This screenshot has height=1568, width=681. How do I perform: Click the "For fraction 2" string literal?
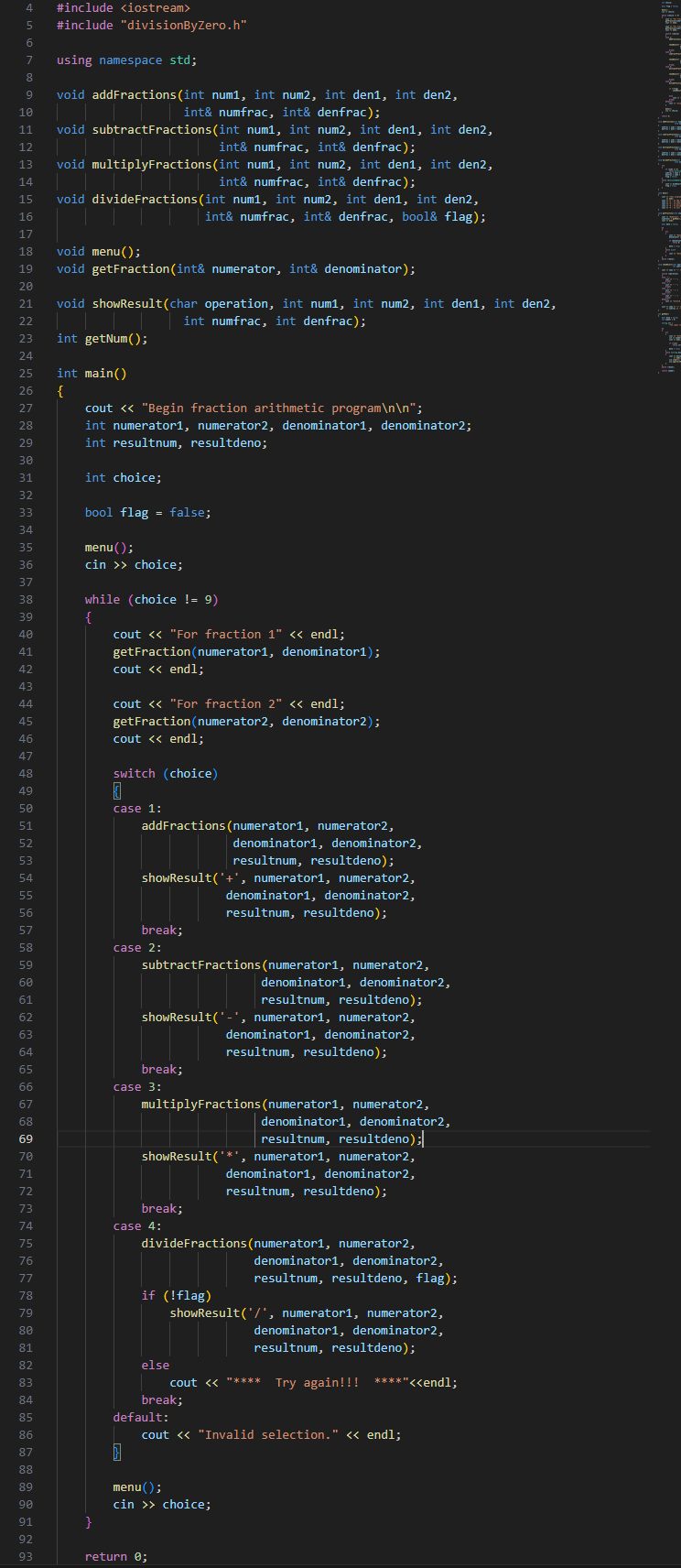226,703
